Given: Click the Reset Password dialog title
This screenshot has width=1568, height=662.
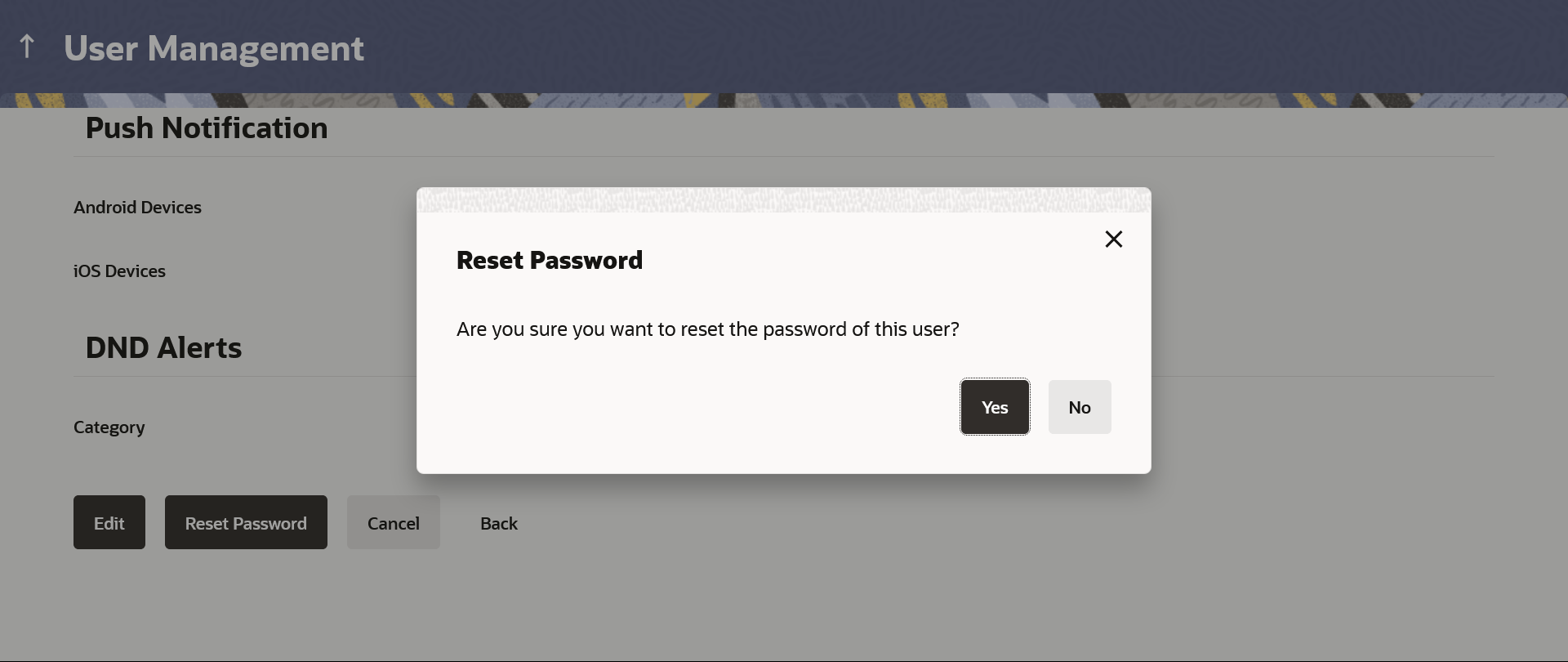Looking at the screenshot, I should [550, 260].
